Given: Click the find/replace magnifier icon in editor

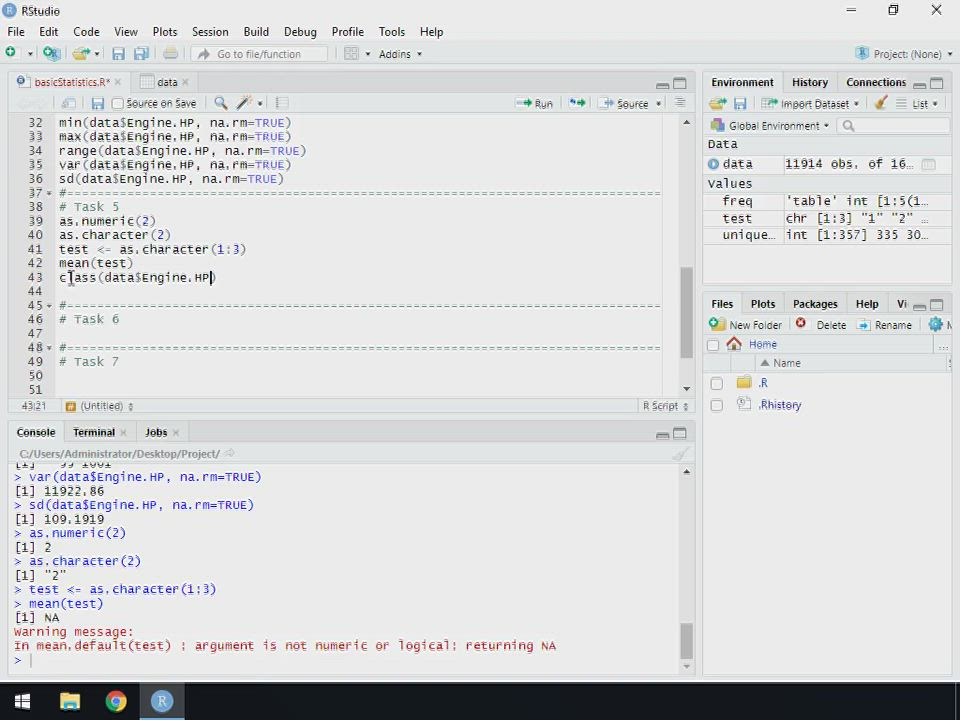Looking at the screenshot, I should pos(220,103).
